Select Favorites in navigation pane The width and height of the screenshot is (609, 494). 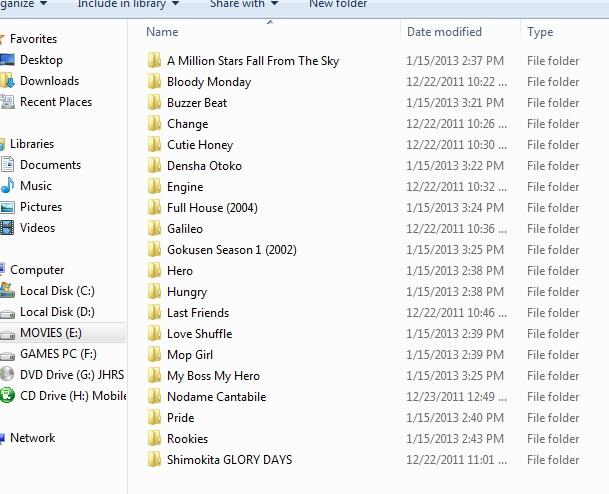click(x=33, y=39)
